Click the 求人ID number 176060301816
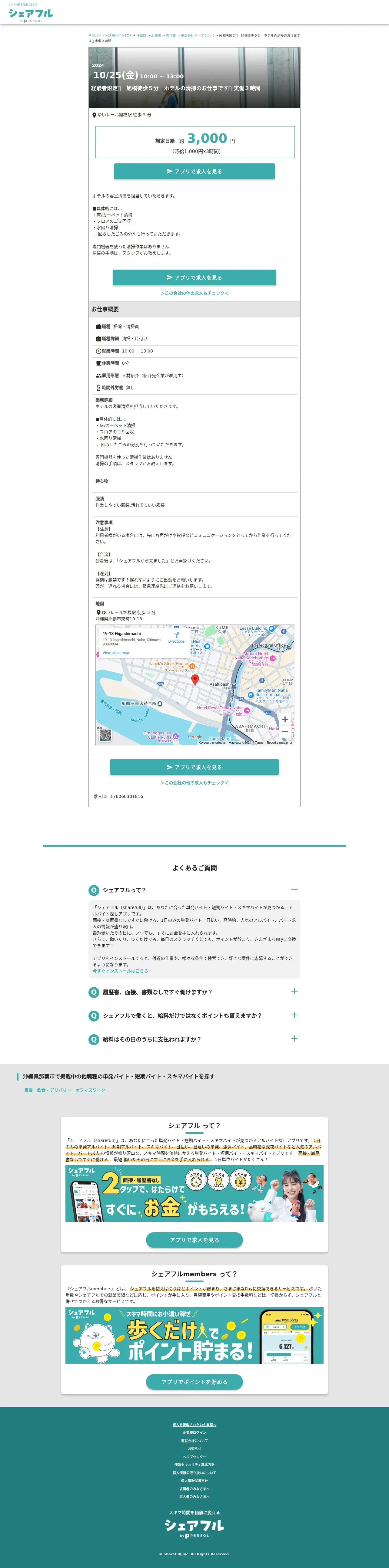 (127, 796)
